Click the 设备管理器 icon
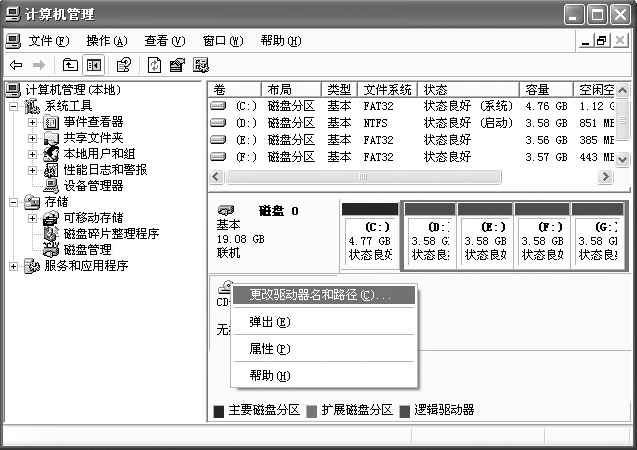The height and width of the screenshot is (450, 637). [x=51, y=186]
